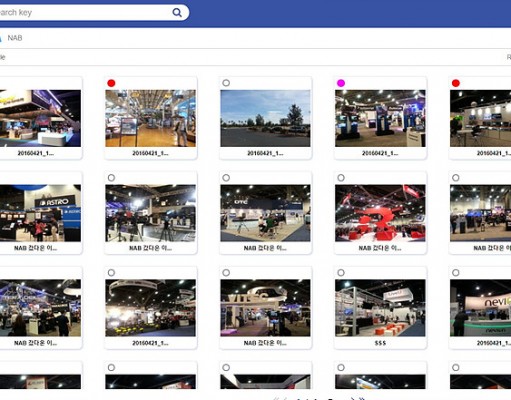
Task: Toggle magenta marker on blue kiosks booth card
Action: 341,83
